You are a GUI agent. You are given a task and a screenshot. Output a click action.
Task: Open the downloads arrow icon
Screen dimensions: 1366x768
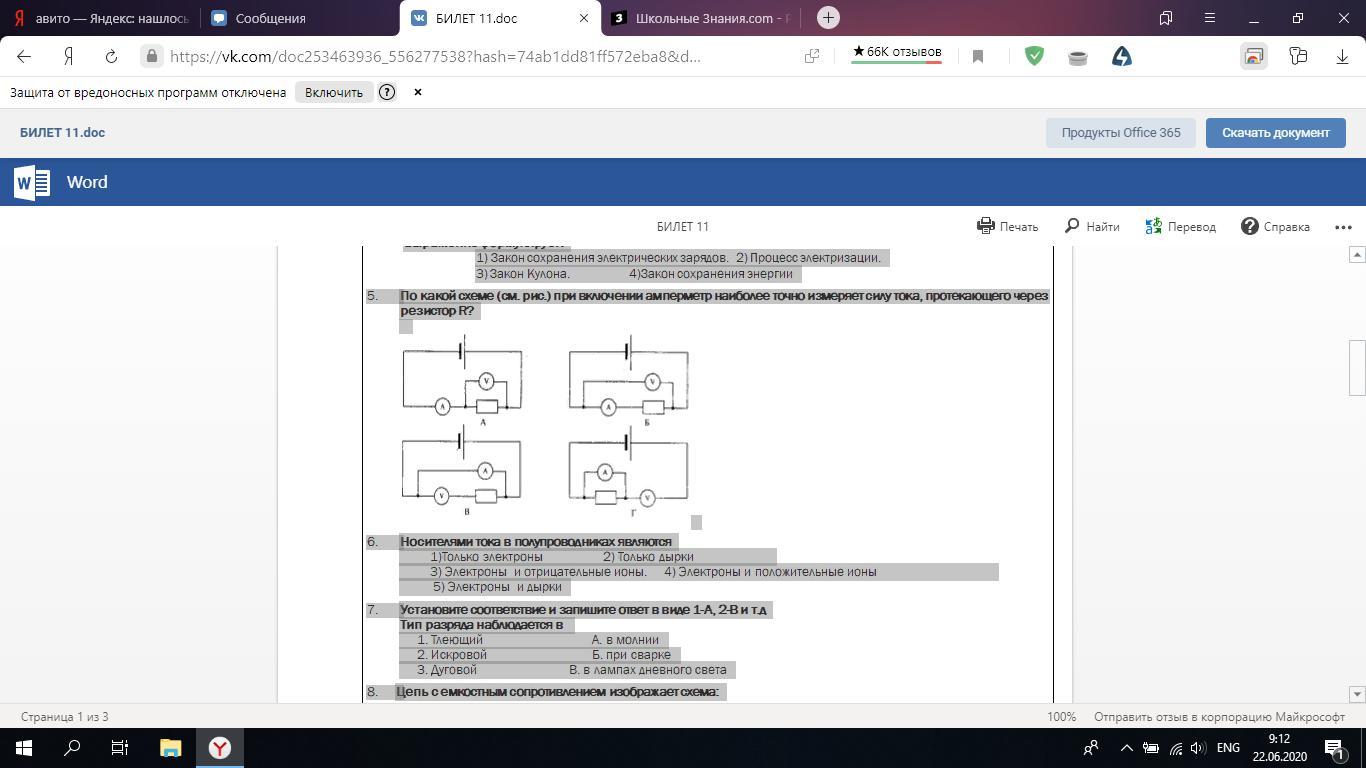coord(1342,56)
